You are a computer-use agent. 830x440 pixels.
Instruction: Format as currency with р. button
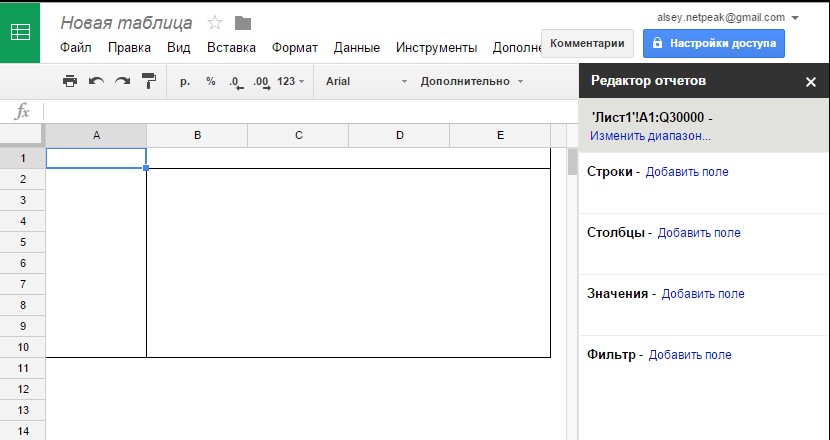pos(185,81)
